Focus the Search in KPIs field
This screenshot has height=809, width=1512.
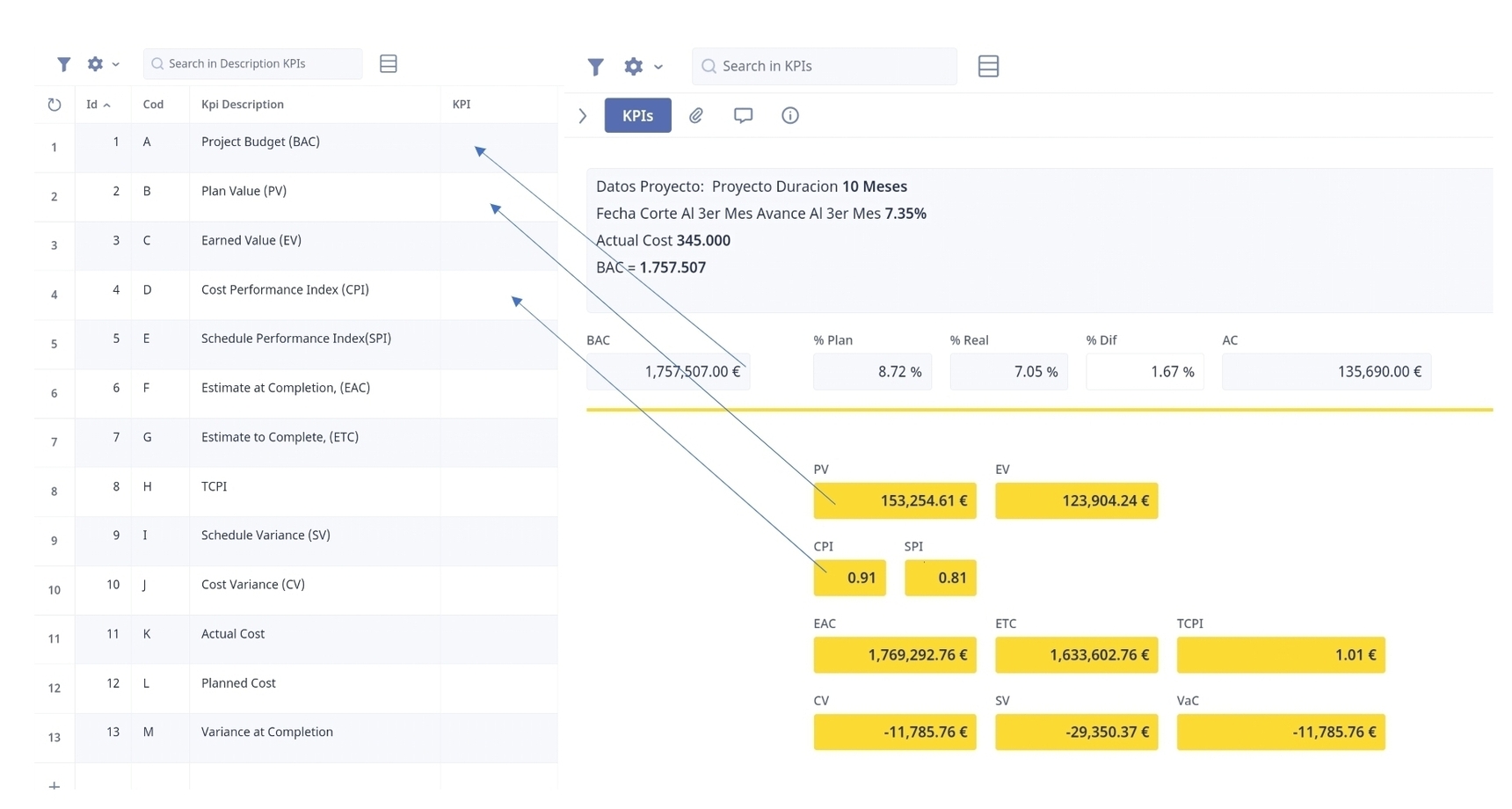point(831,67)
